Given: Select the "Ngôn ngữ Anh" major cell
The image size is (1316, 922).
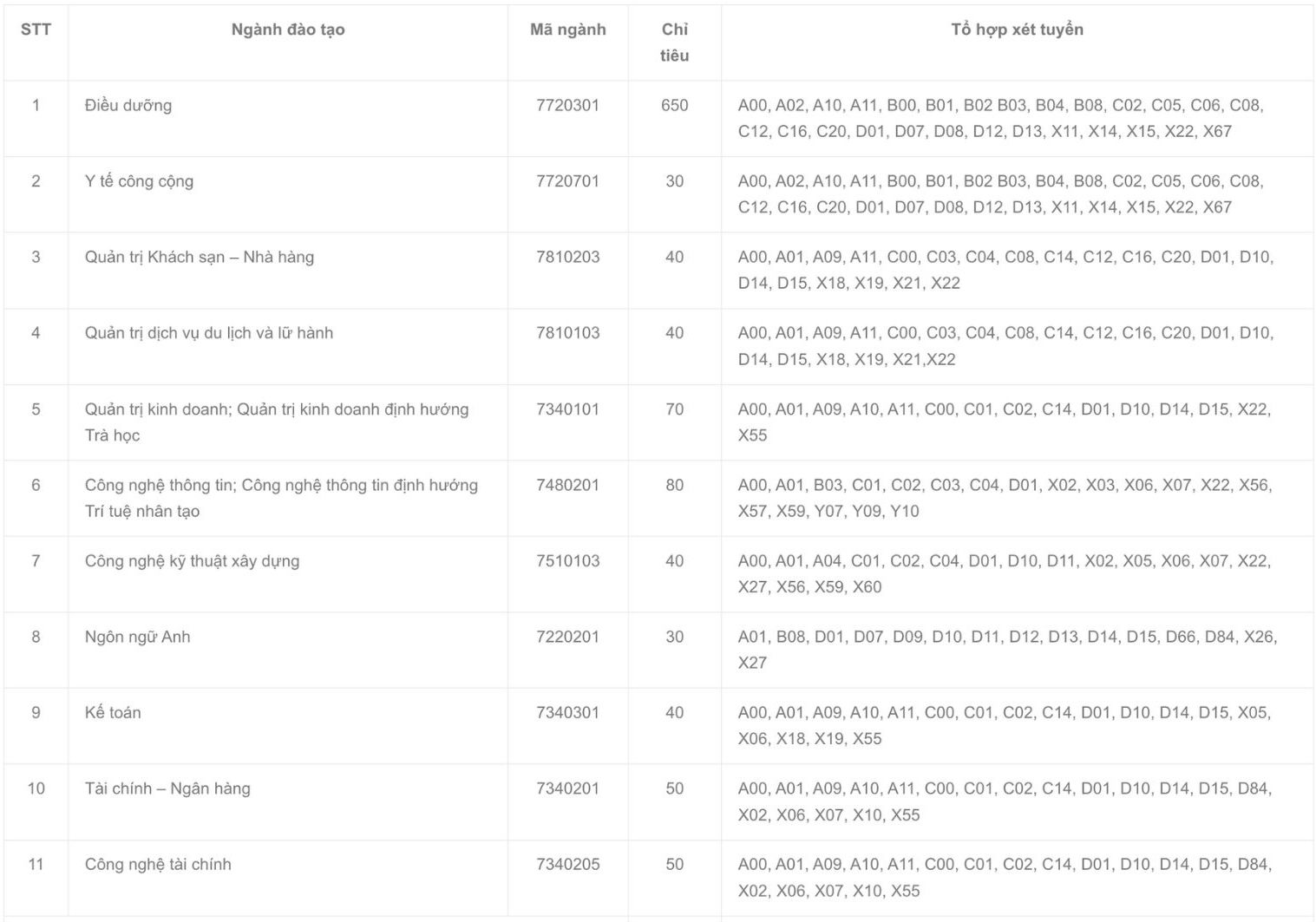Looking at the screenshot, I should pos(137,638).
